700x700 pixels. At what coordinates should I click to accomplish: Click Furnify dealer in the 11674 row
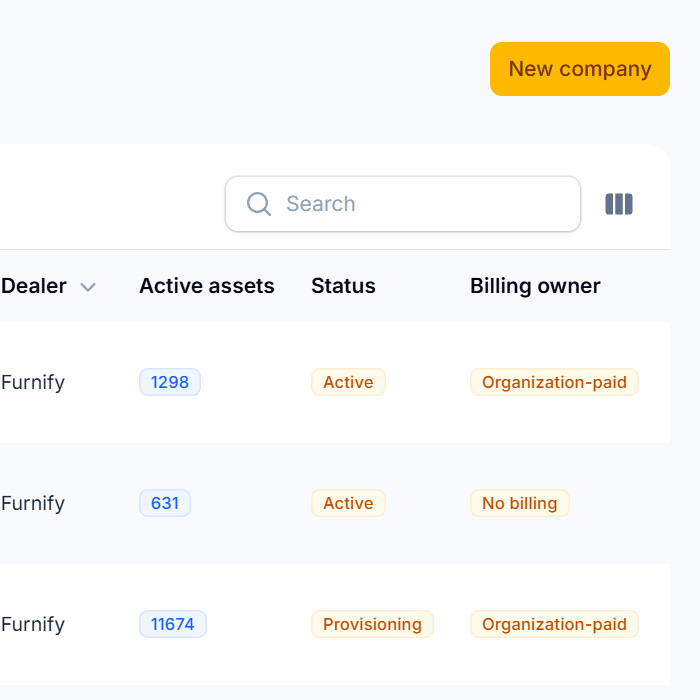click(x=33, y=625)
